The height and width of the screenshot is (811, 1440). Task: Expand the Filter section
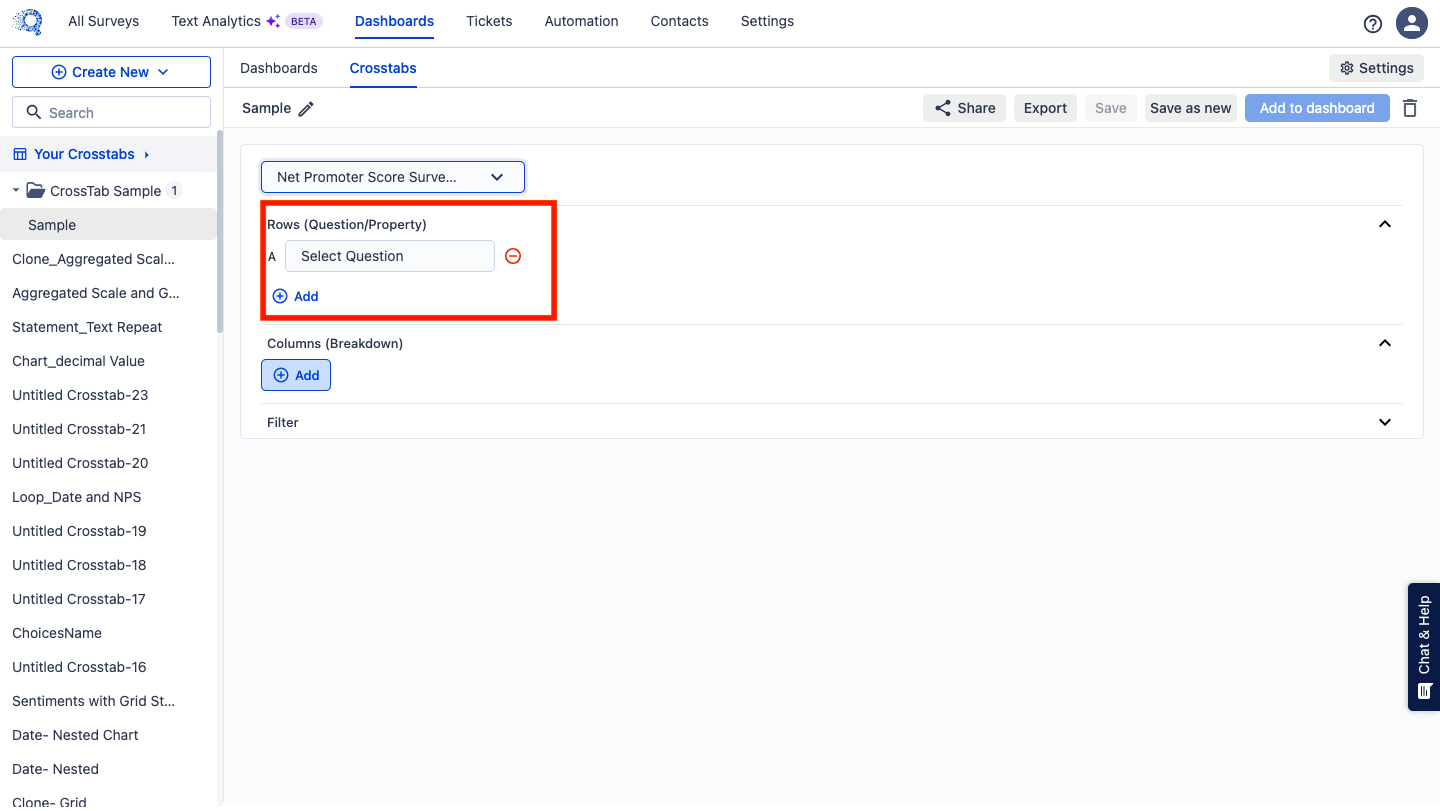pyautogui.click(x=1385, y=422)
